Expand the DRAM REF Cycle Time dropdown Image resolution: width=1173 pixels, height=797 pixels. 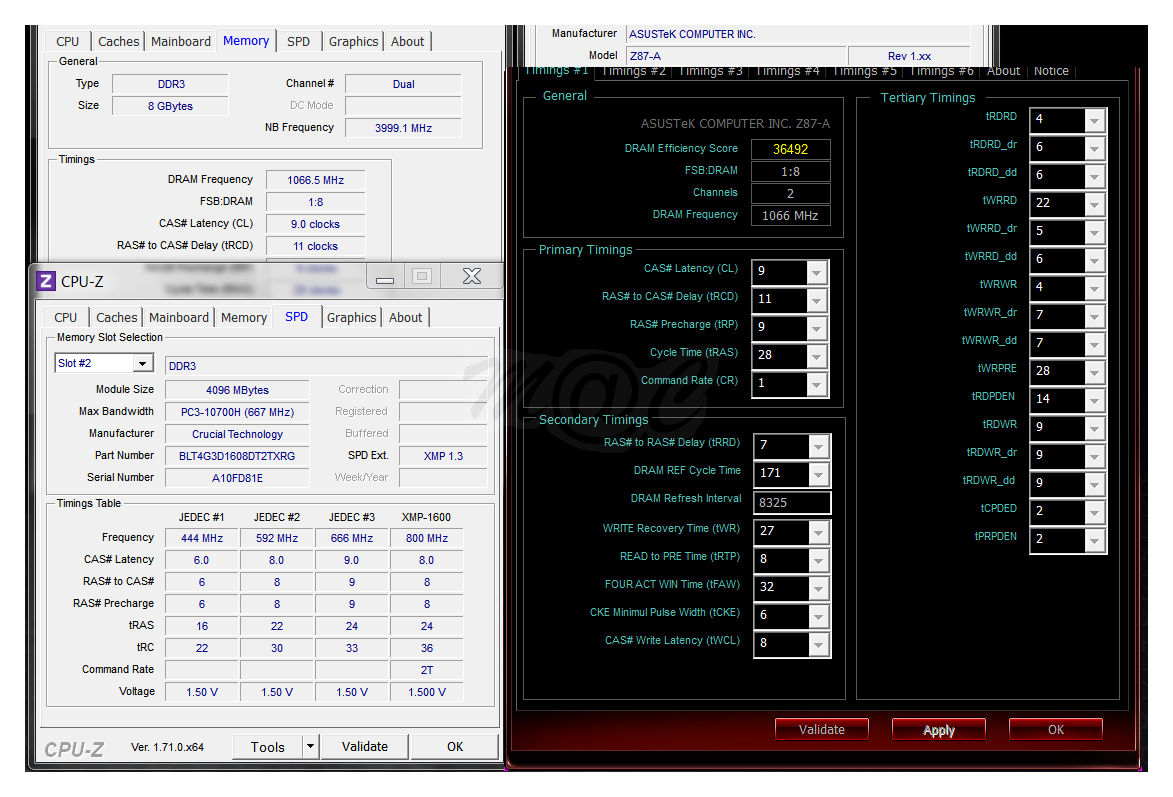click(819, 474)
